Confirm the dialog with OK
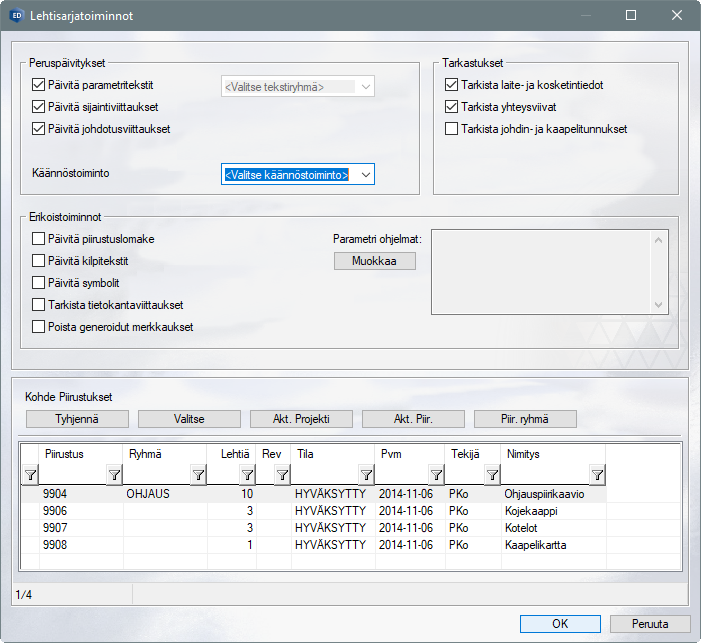The width and height of the screenshot is (701, 643). 560,623
